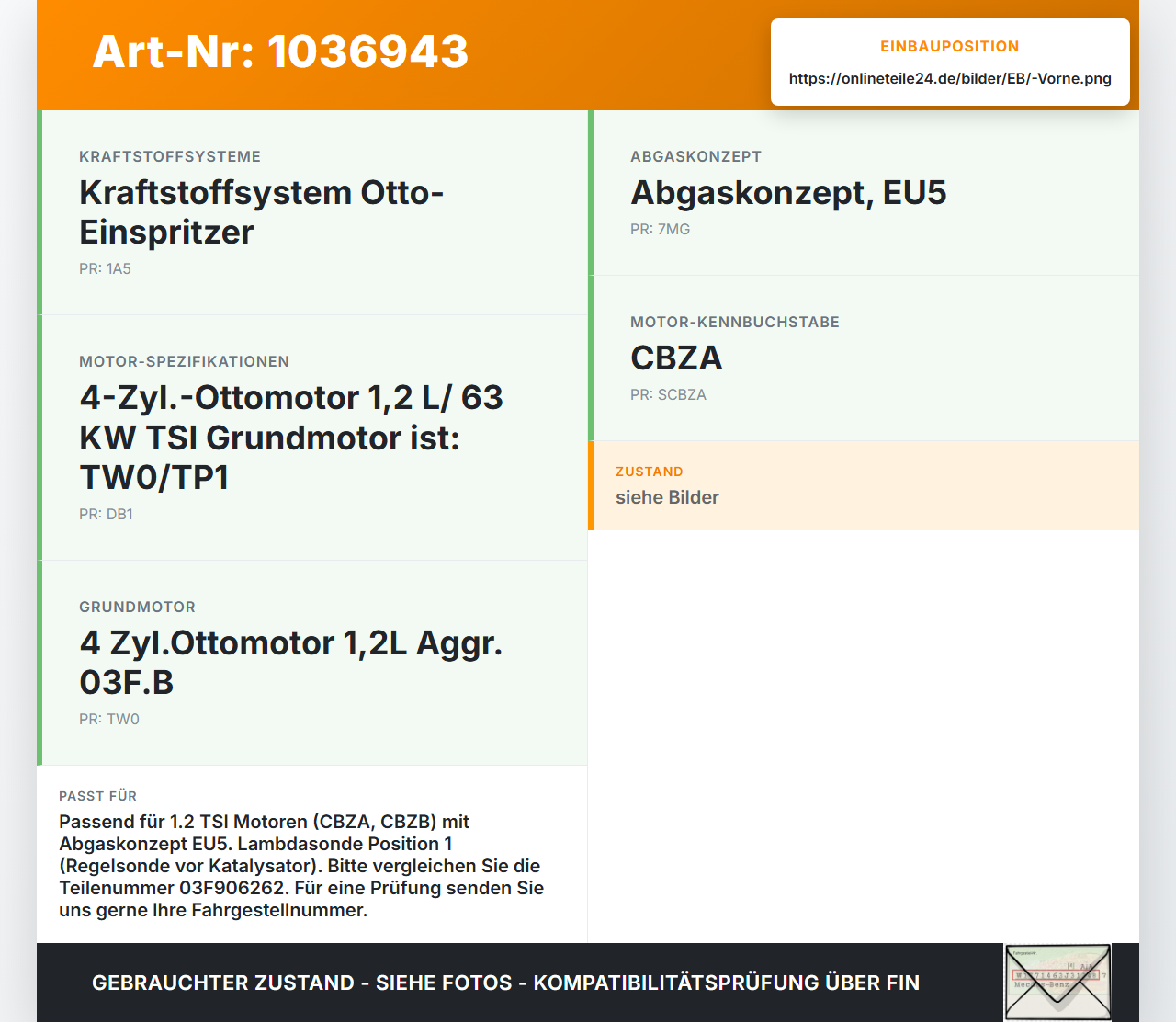The width and height of the screenshot is (1176, 1023).
Task: Select the Art-Nr: 1036943 heading
Action: (280, 51)
